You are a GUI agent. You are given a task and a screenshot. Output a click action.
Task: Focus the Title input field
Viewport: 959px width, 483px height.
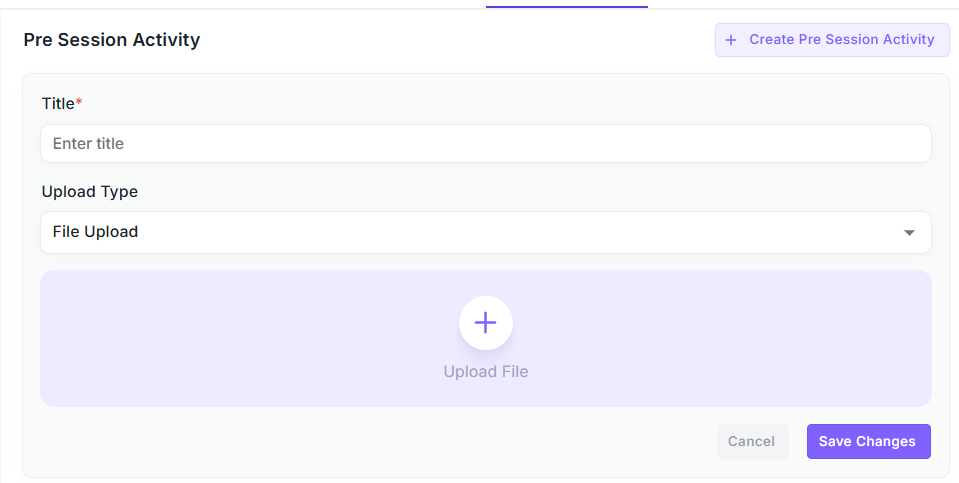pos(485,143)
